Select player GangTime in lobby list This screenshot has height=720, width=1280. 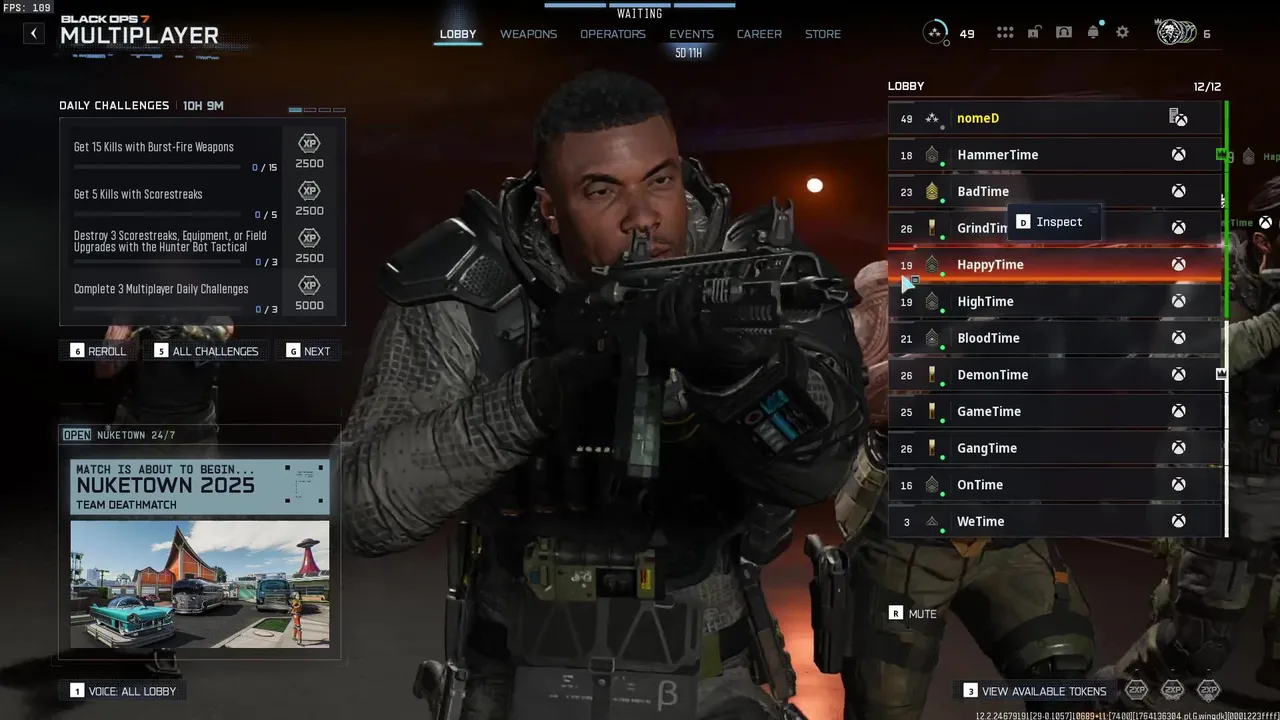click(x=1054, y=448)
